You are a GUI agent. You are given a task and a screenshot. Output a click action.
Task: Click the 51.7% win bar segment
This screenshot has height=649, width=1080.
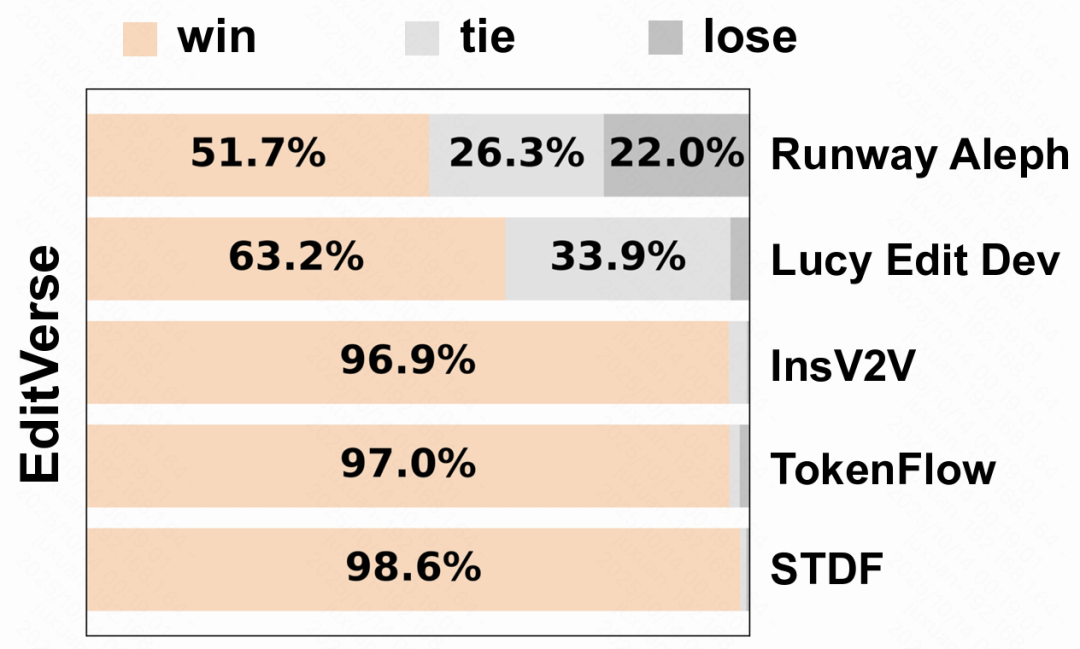pyautogui.click(x=258, y=155)
